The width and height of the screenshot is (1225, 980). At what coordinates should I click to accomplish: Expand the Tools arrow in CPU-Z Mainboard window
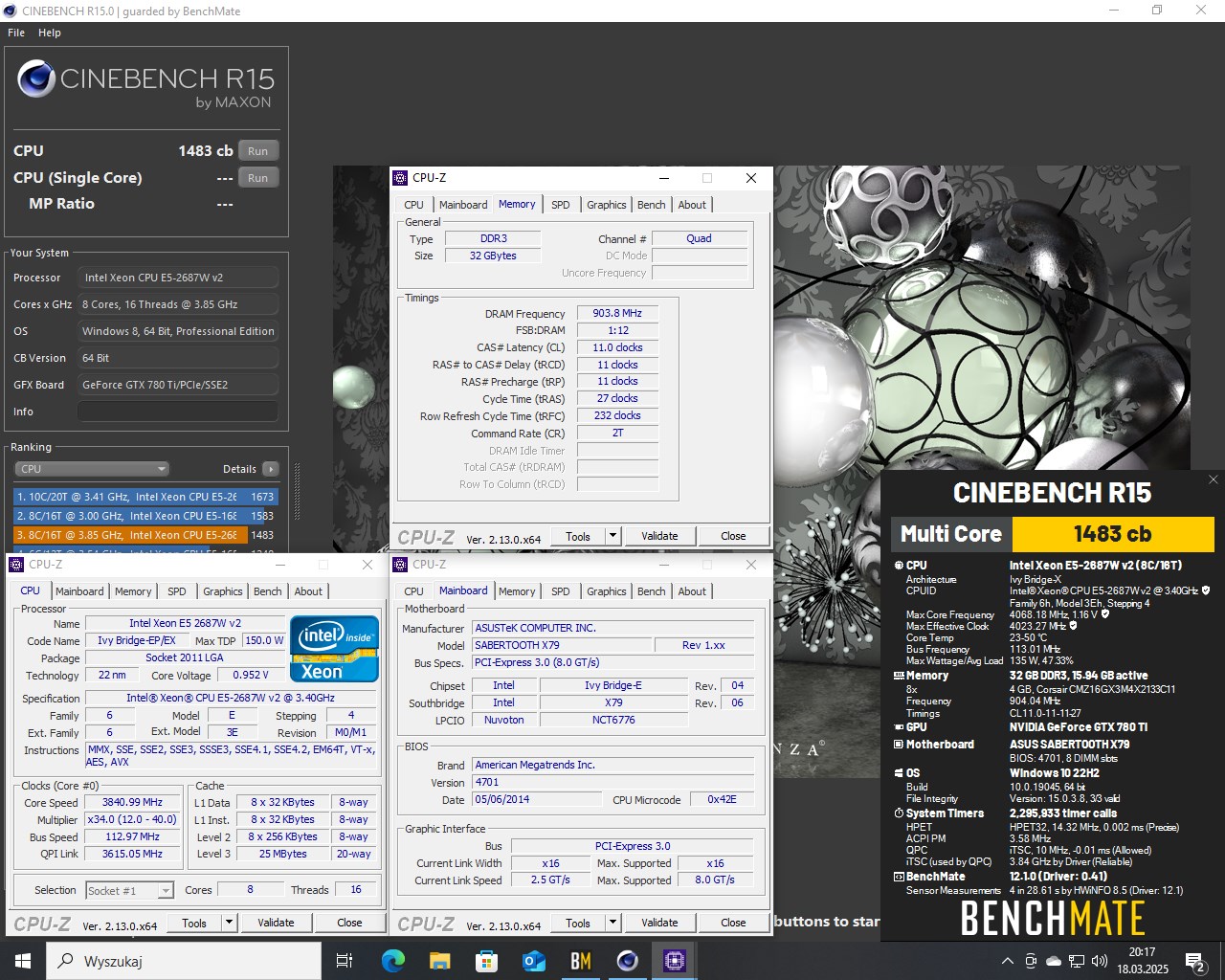point(612,923)
